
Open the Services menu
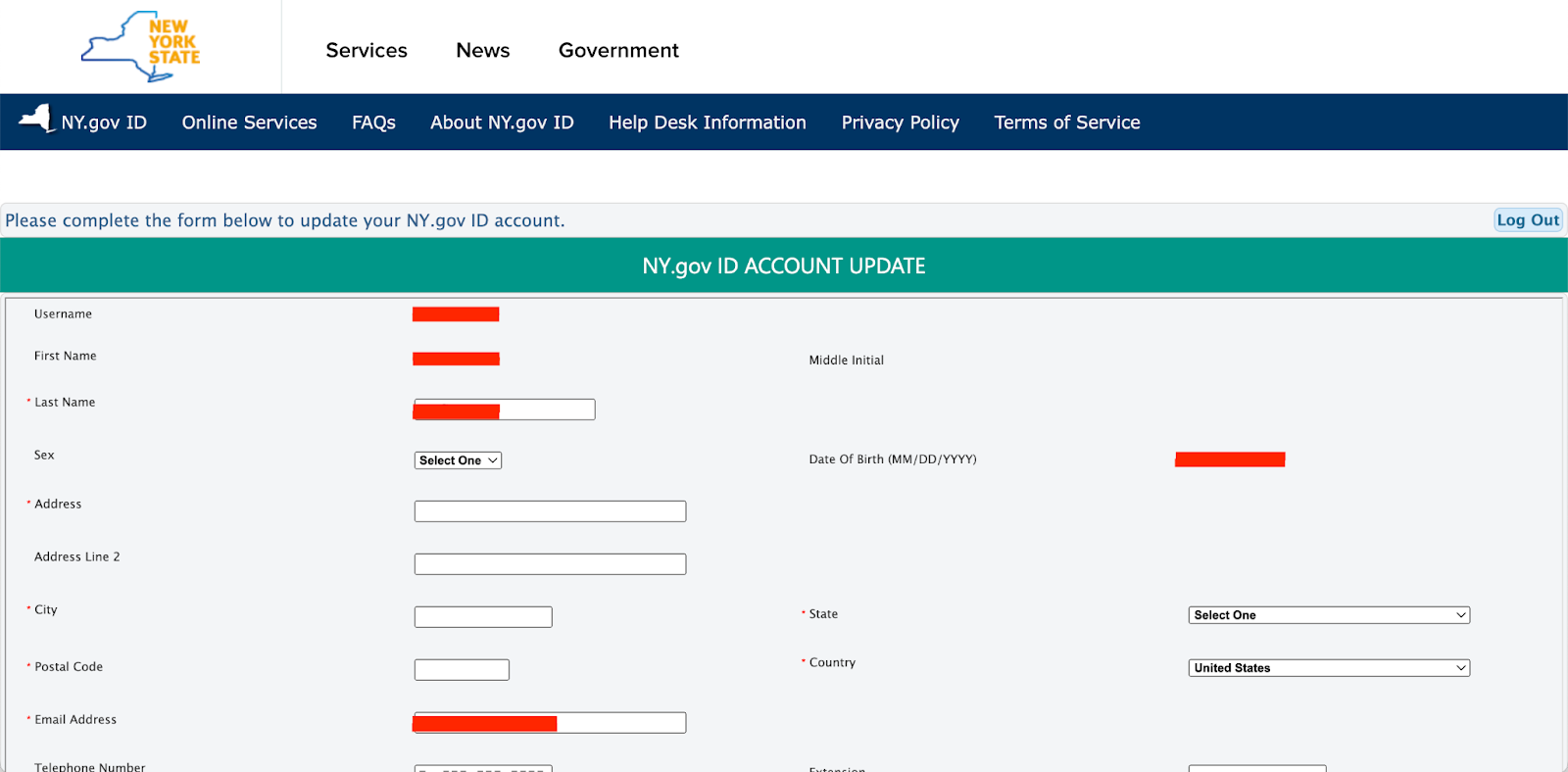(367, 50)
